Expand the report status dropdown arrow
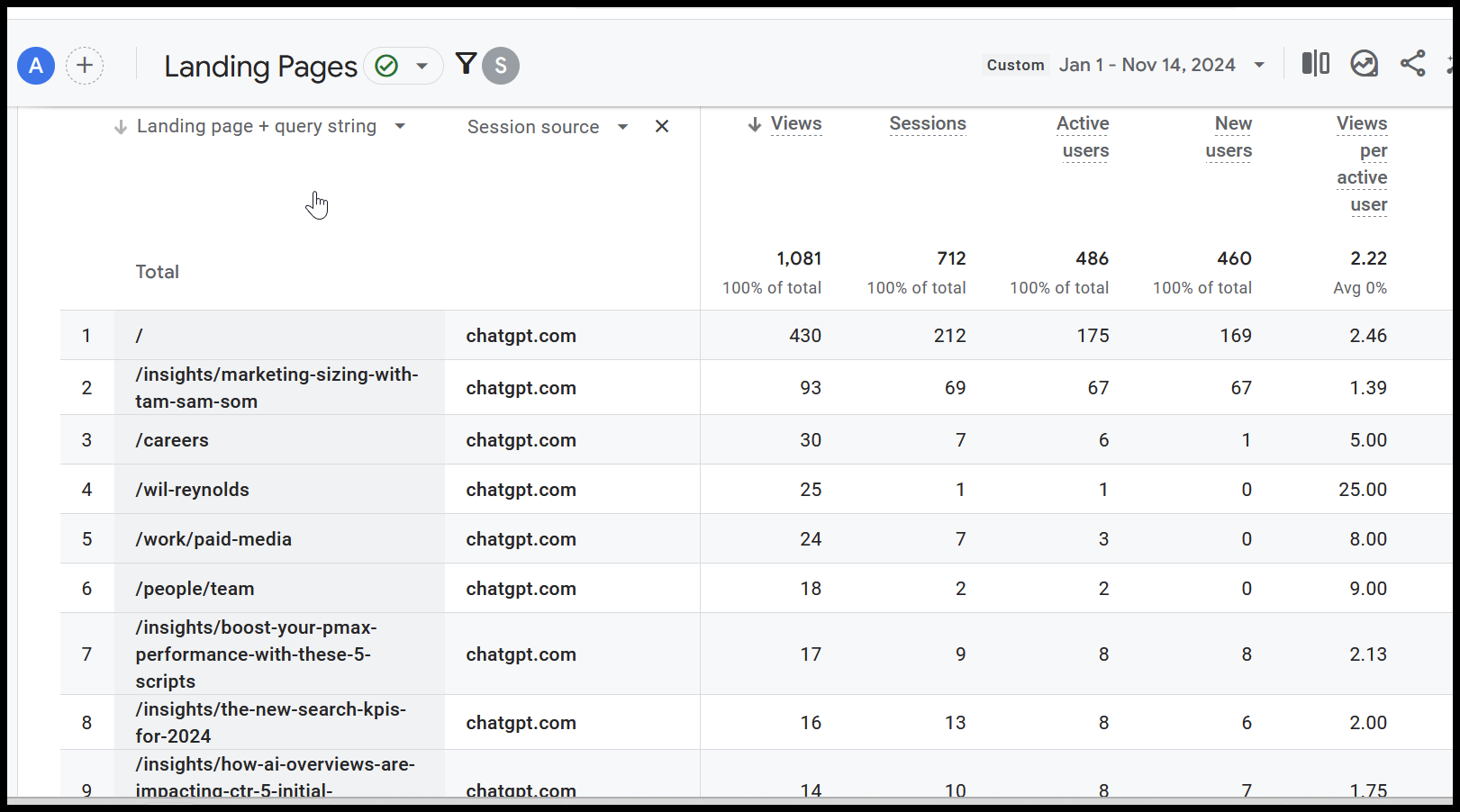 point(422,66)
